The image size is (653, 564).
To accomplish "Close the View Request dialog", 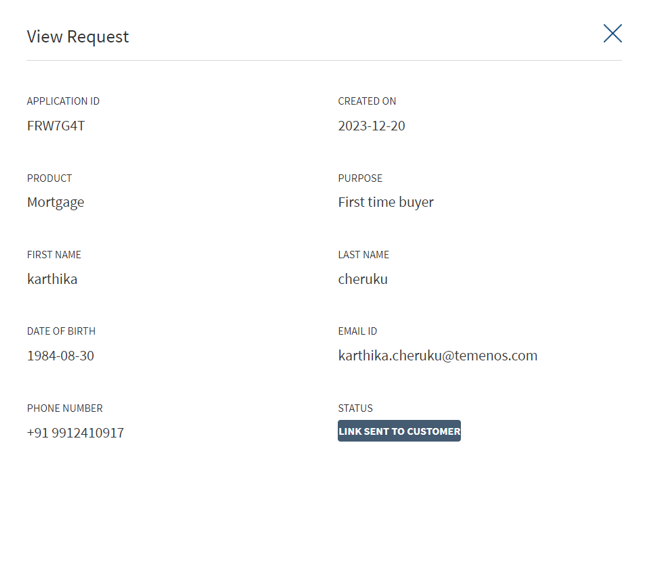I will point(613,33).
